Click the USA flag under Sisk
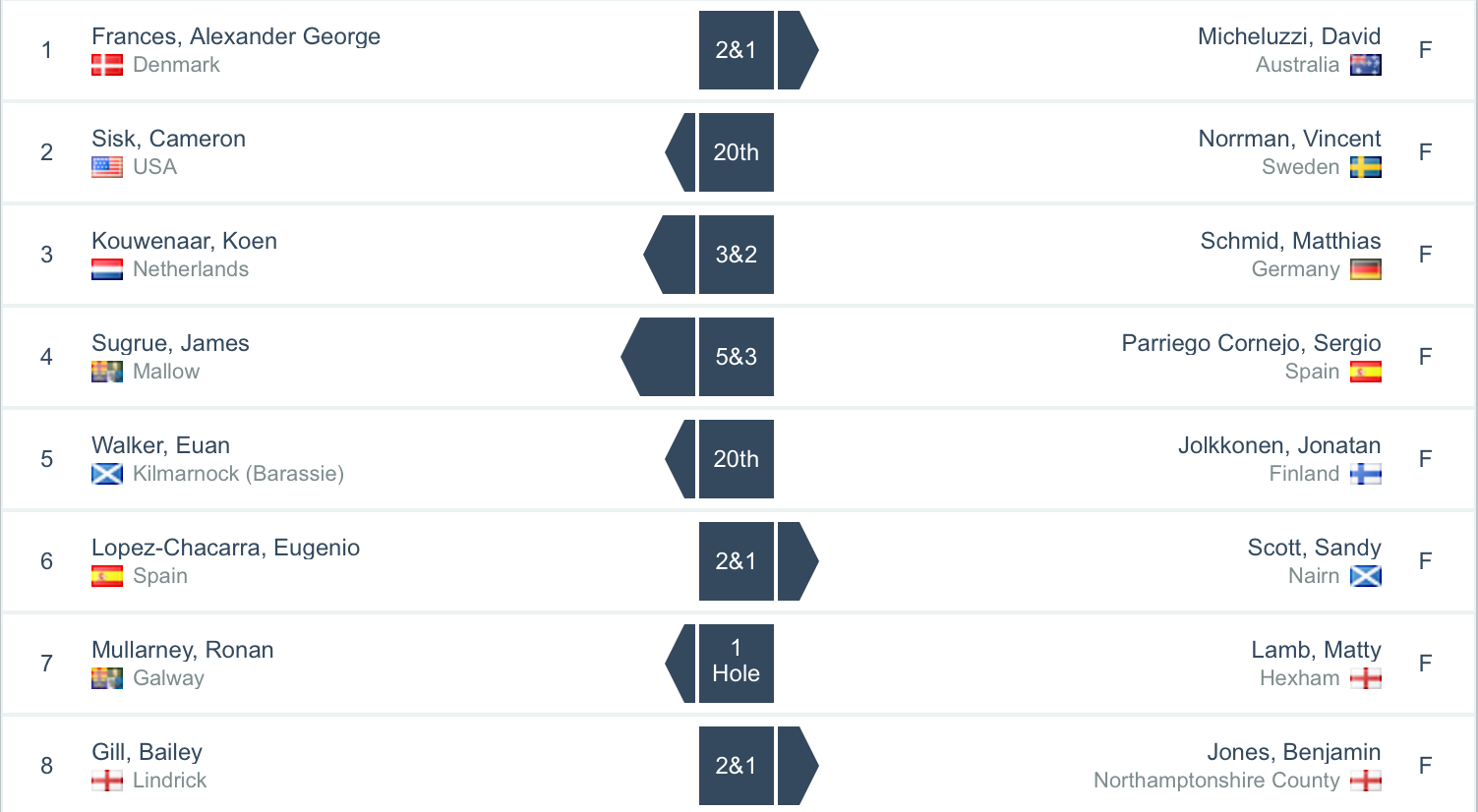 pos(107,167)
